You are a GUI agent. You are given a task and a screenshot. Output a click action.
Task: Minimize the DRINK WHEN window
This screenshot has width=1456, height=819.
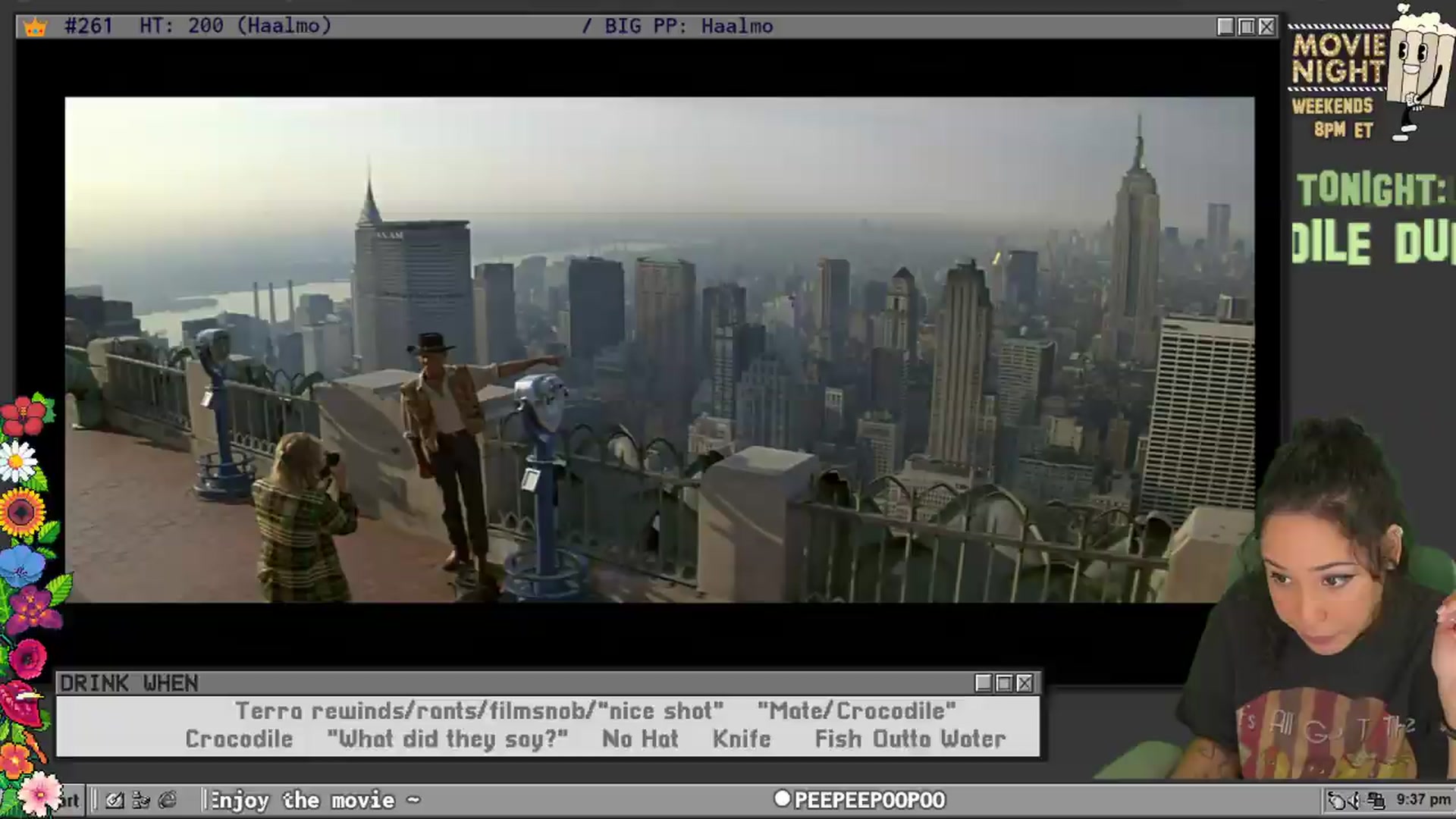984,683
